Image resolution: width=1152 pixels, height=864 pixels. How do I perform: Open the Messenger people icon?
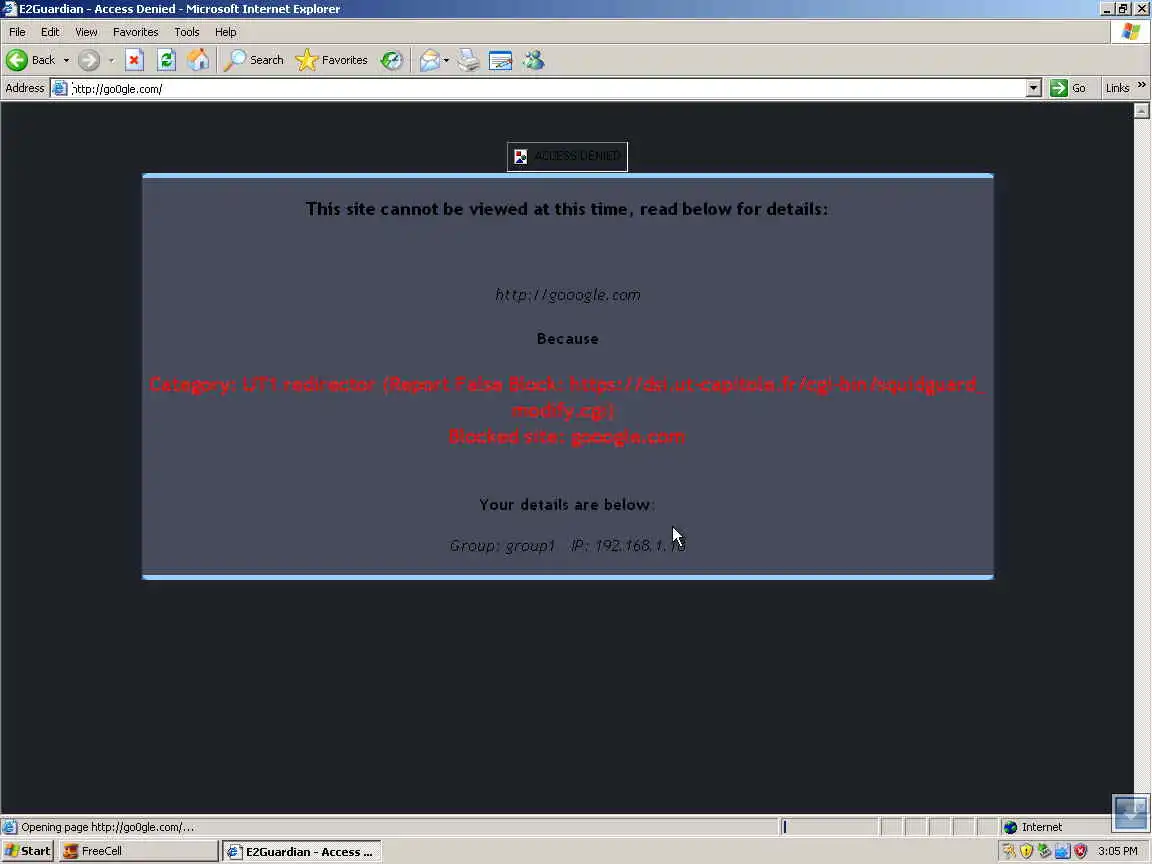(x=534, y=60)
